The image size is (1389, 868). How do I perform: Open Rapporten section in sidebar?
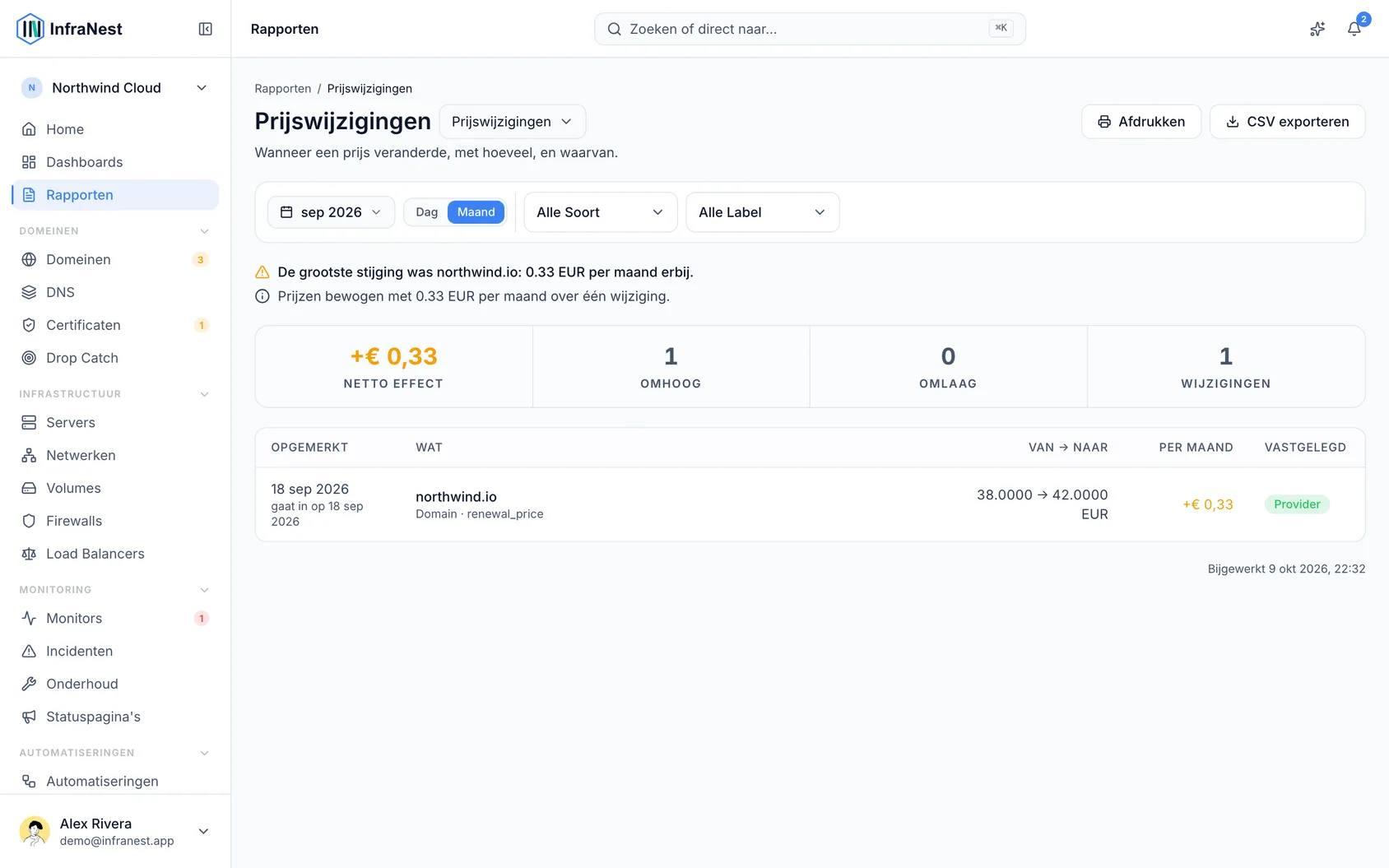115,195
